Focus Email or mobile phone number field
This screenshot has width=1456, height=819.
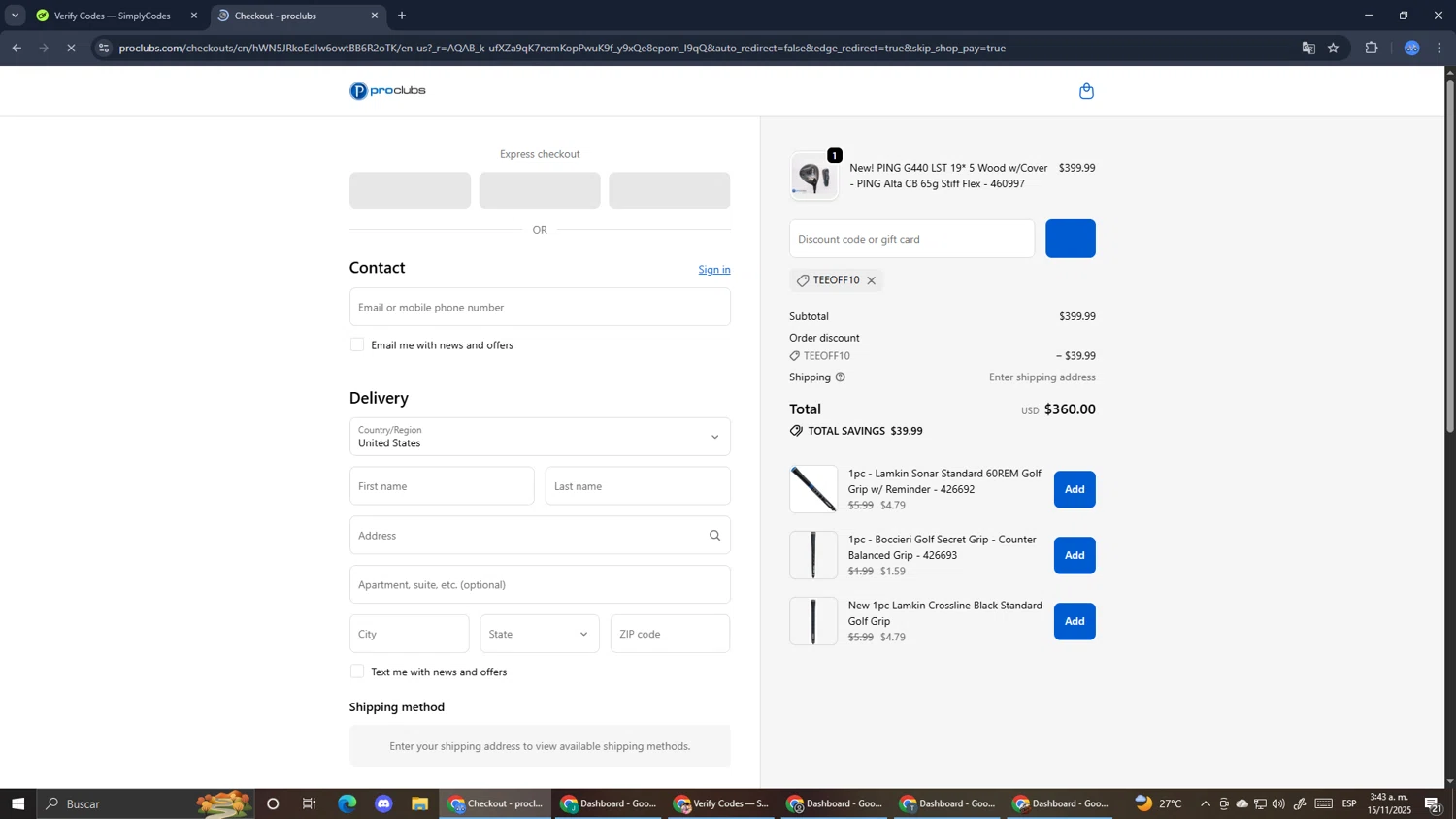pyautogui.click(x=540, y=307)
